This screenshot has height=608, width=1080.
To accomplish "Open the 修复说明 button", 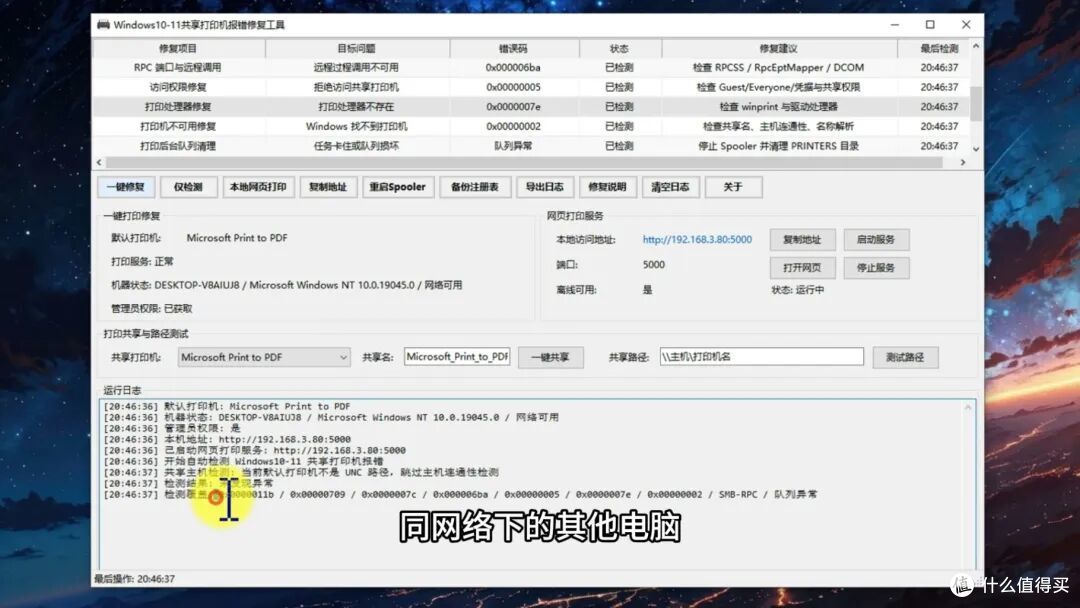I will tap(608, 187).
